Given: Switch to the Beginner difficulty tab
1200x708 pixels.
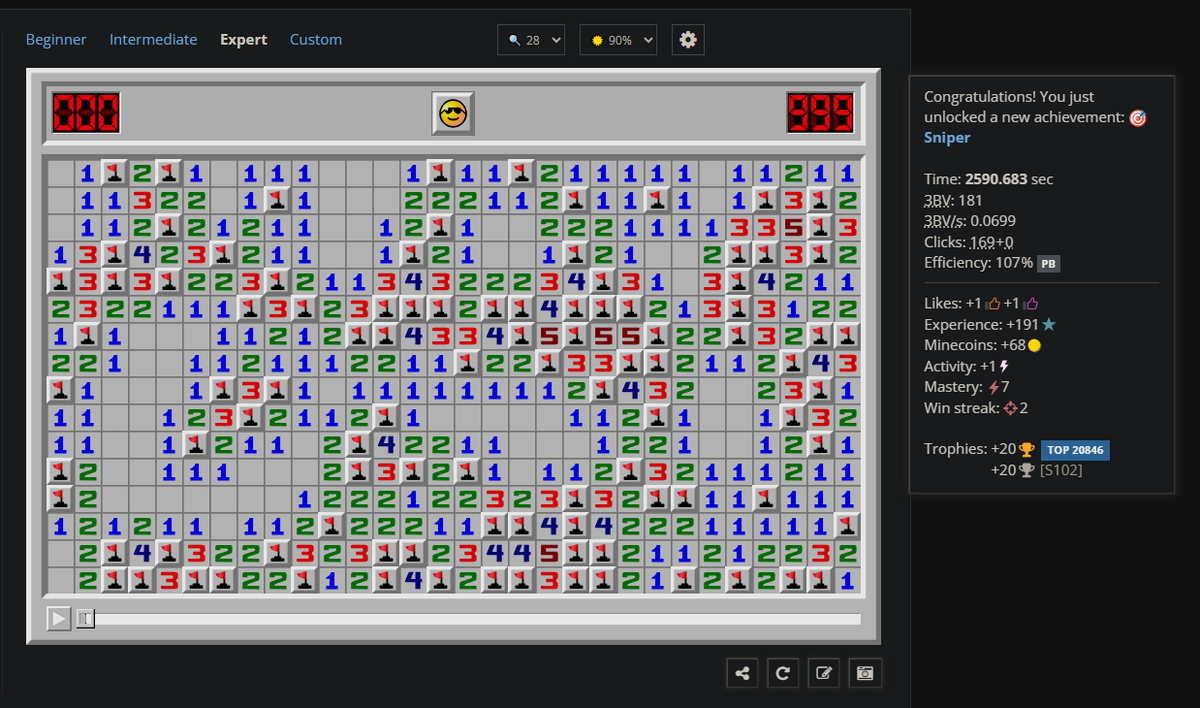Looking at the screenshot, I should (56, 39).
